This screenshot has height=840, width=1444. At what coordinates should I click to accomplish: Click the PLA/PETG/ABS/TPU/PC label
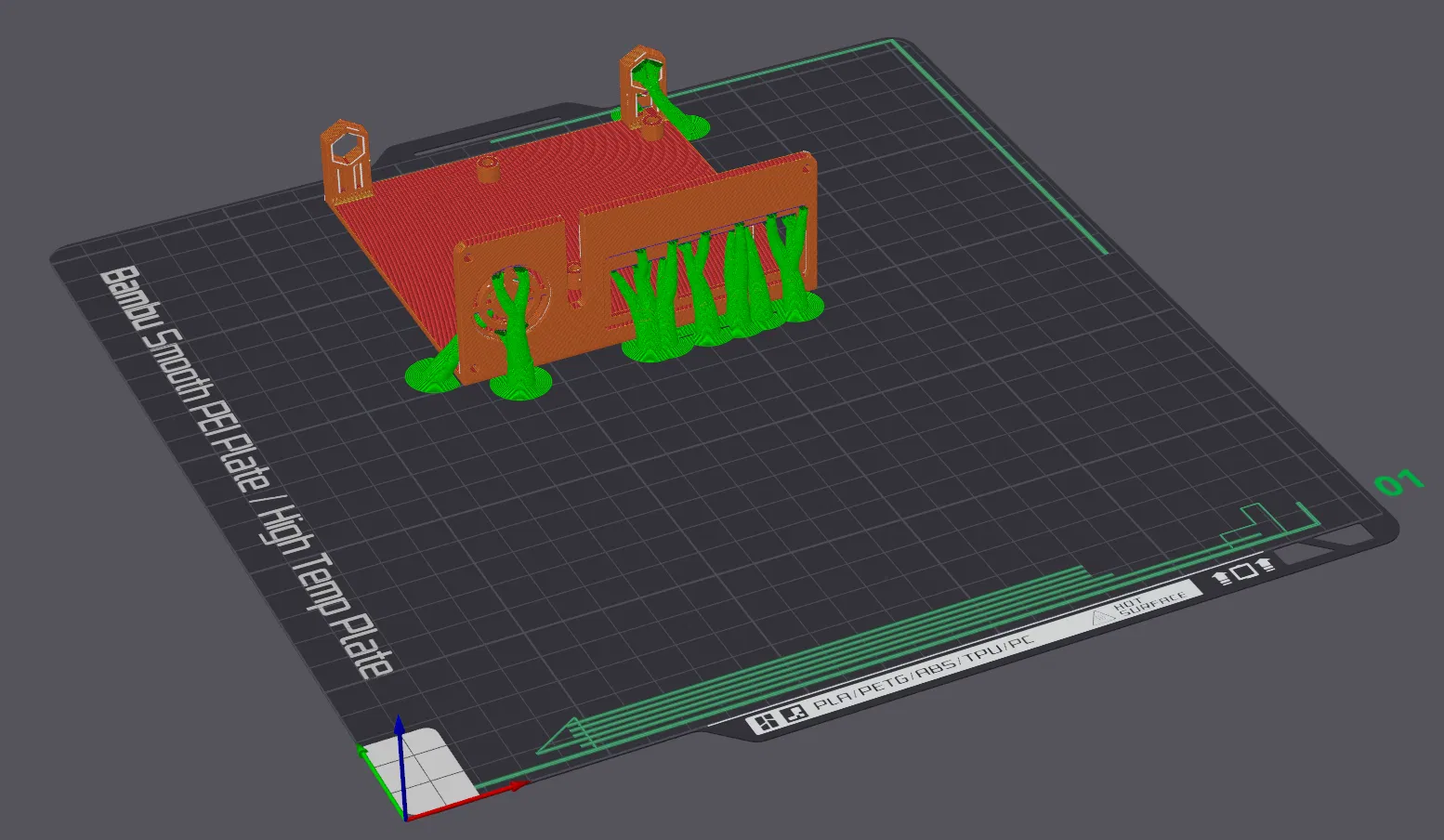click(922, 671)
